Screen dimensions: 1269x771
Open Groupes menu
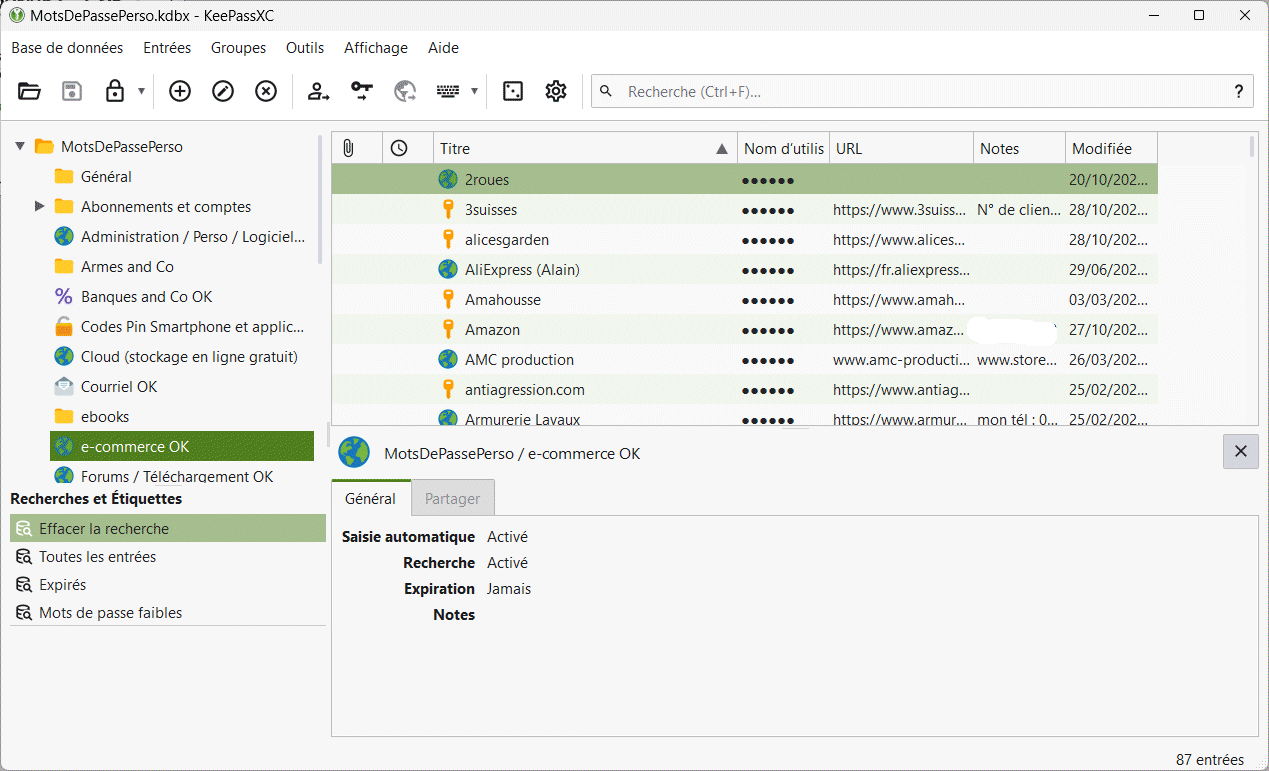[x=238, y=48]
